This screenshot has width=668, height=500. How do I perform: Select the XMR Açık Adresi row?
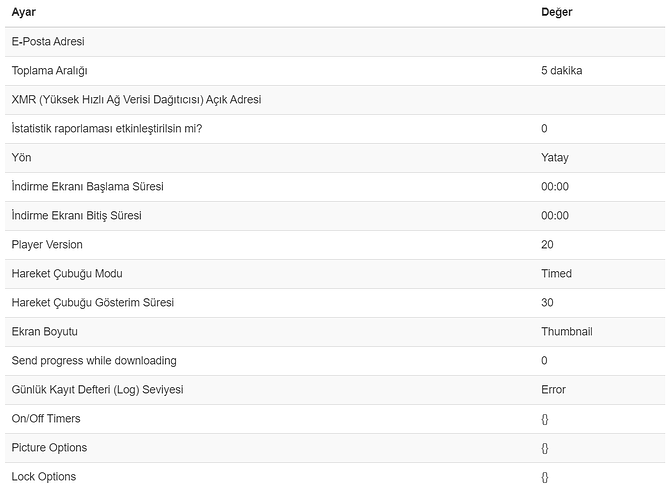335,100
